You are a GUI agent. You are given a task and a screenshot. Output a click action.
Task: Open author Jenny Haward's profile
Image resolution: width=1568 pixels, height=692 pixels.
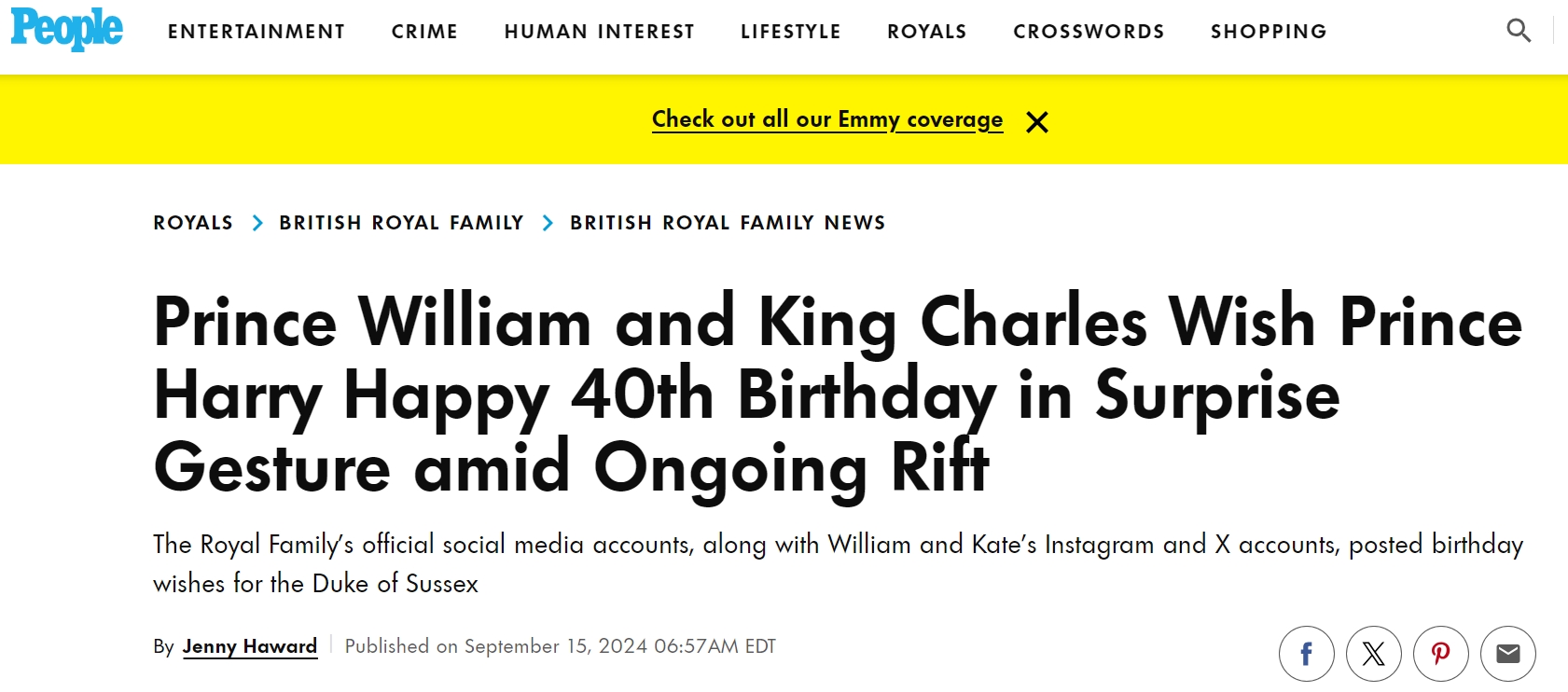point(250,646)
